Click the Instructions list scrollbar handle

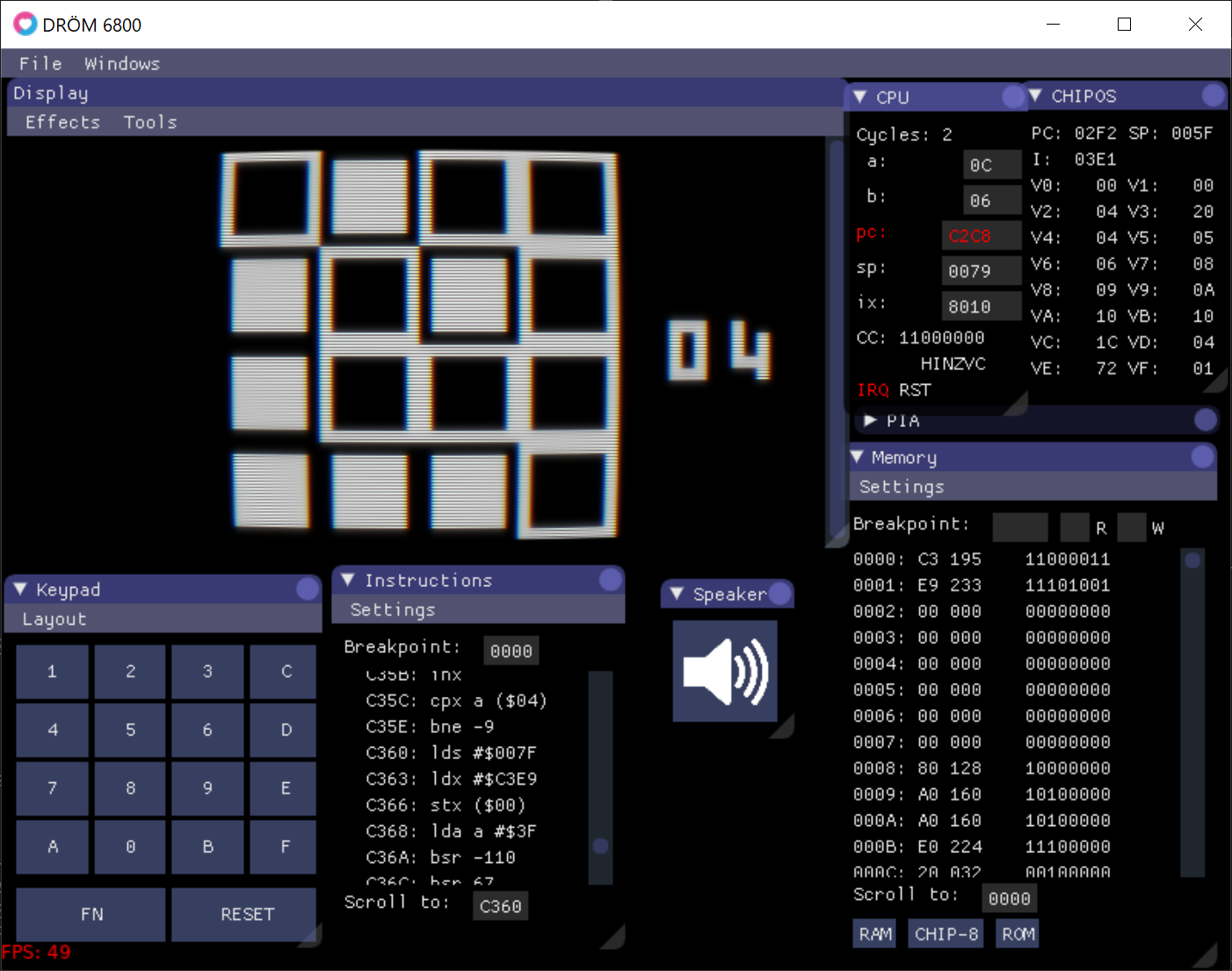601,845
